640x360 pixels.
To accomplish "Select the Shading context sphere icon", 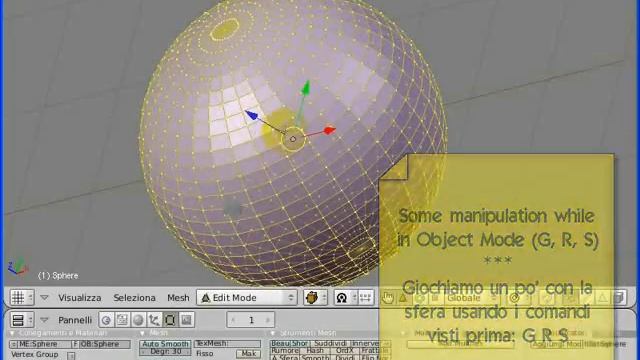I will click(138, 320).
